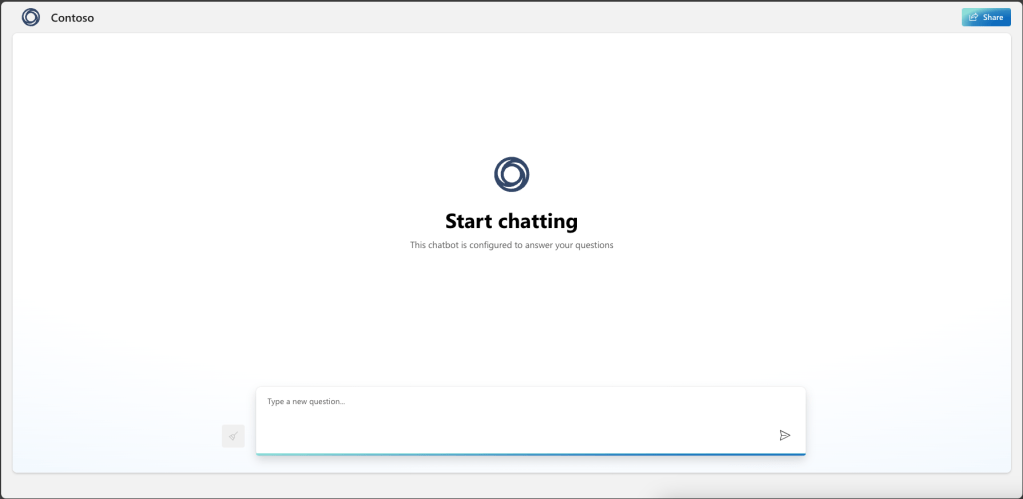The height and width of the screenshot is (499, 1023).
Task: Click the paper plane send icon
Action: pyautogui.click(x=784, y=435)
